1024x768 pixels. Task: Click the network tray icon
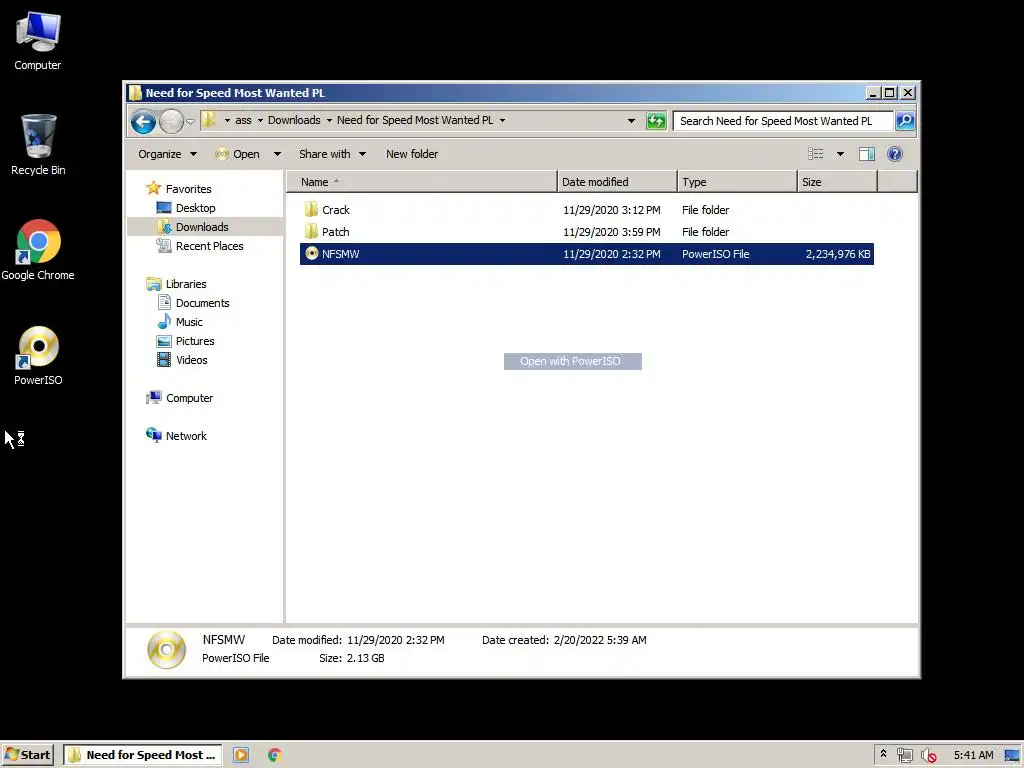tap(904, 755)
